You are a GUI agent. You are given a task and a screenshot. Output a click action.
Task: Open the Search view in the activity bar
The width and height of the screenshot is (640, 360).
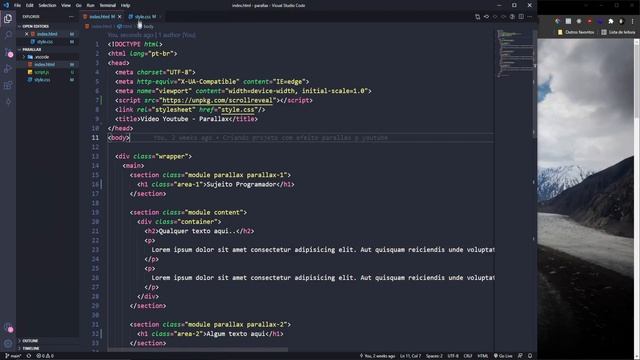point(8,35)
